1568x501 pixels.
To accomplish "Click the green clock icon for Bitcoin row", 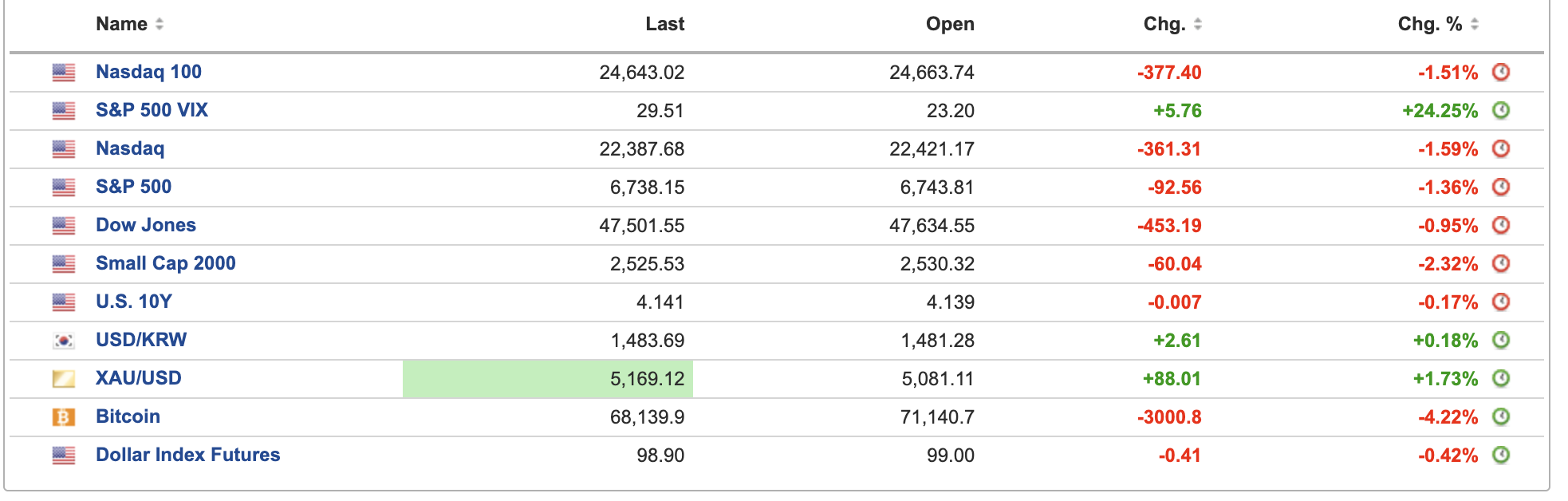I will tap(1500, 417).
